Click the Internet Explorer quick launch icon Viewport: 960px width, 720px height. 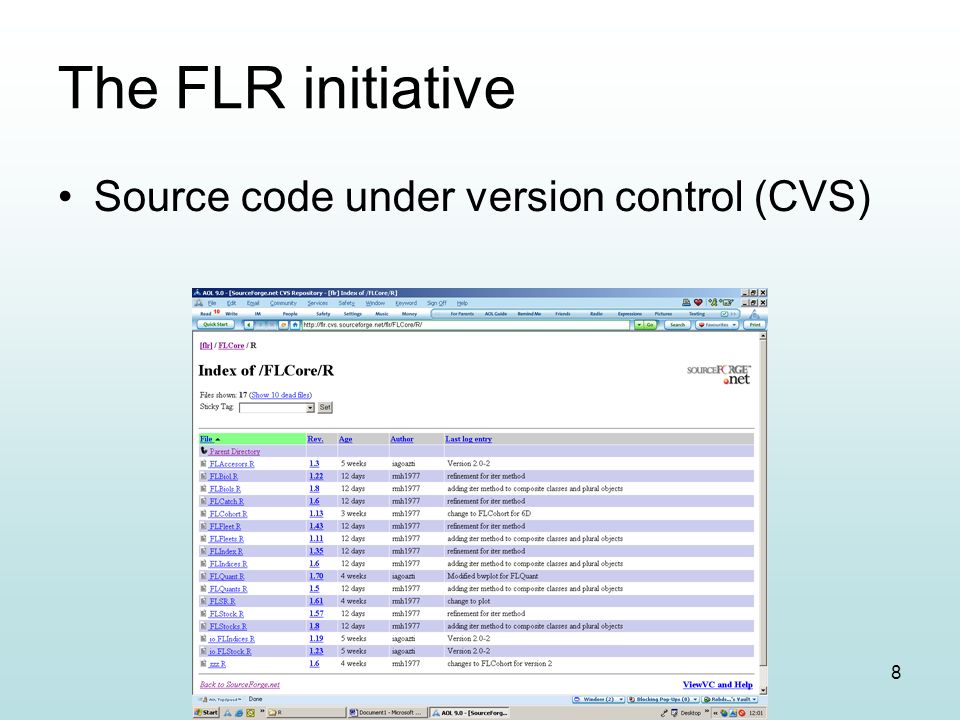(x=239, y=713)
